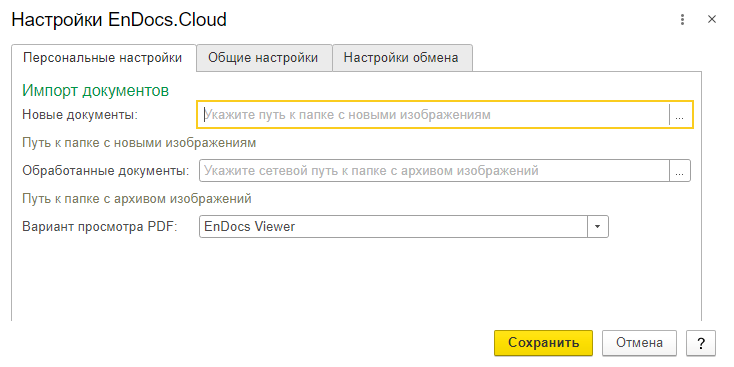Save settings with Сохранить button
Viewport: 734px width, 367px height.
543,343
